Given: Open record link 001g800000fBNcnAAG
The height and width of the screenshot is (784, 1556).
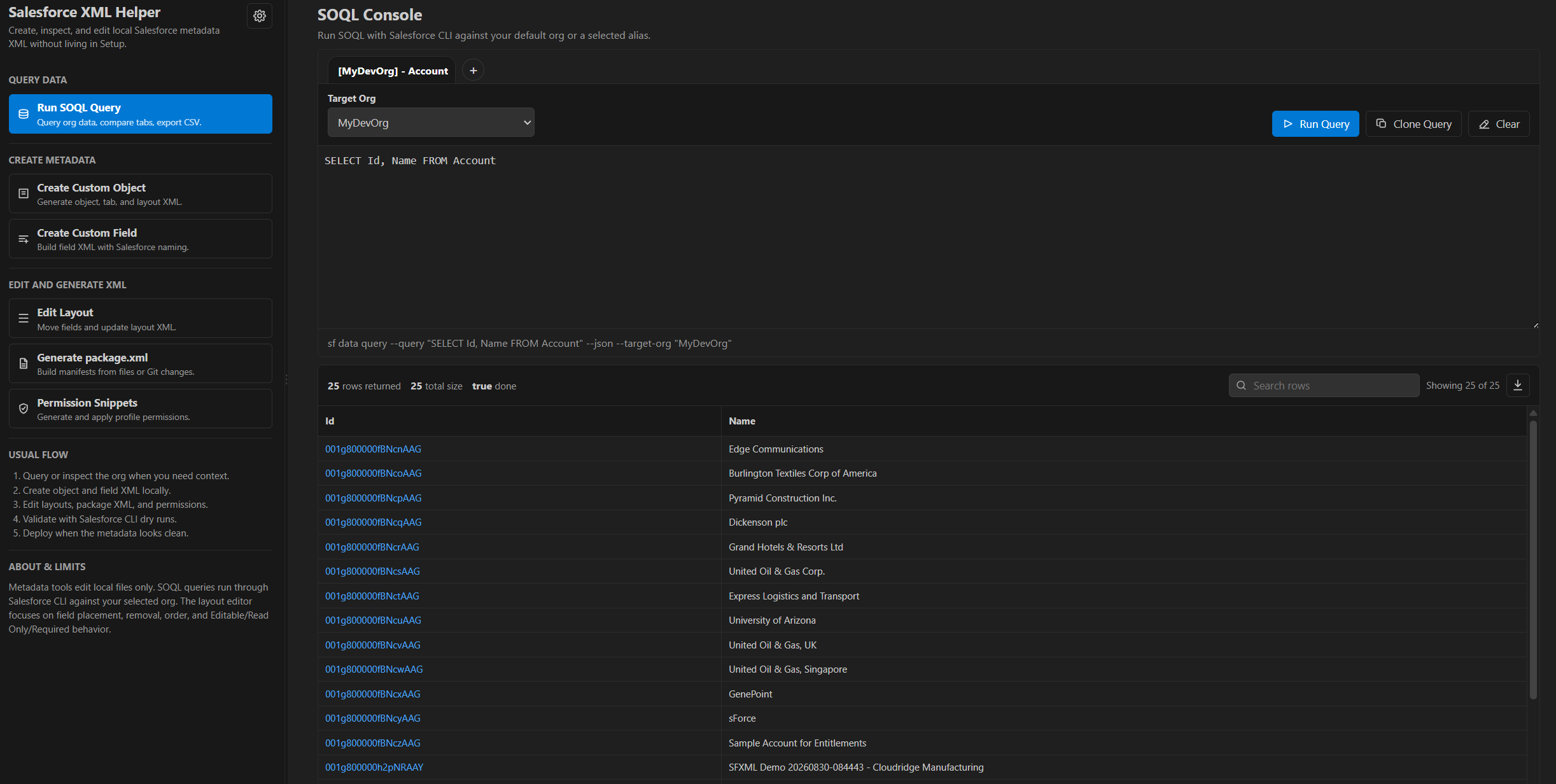Looking at the screenshot, I should pos(373,449).
